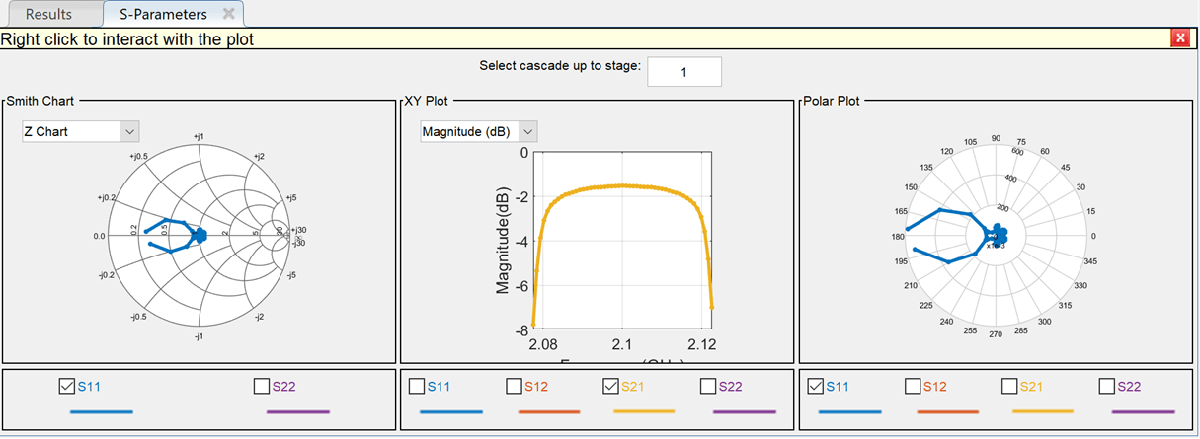Check S12 in the Polar Plot
The image size is (1200, 439).
pyautogui.click(x=912, y=386)
